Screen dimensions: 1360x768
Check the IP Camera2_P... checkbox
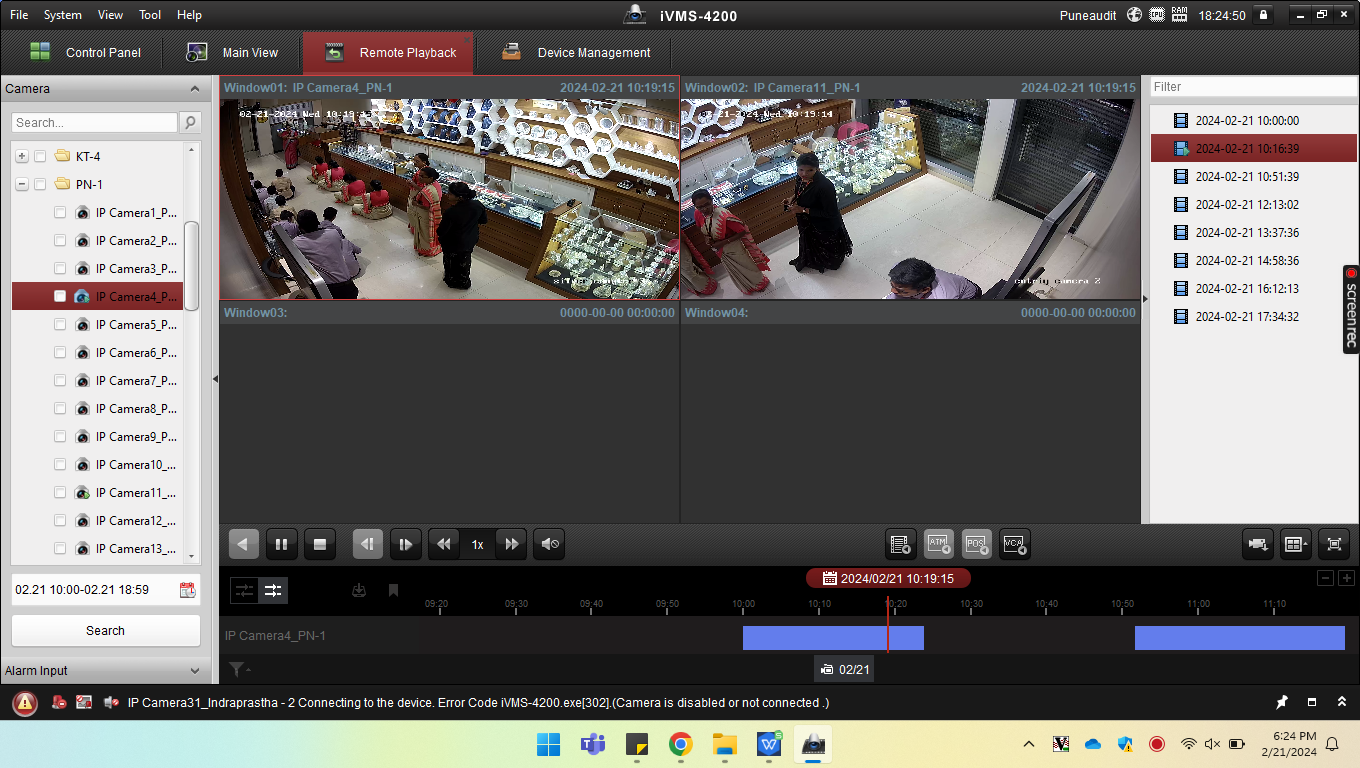click(60, 241)
